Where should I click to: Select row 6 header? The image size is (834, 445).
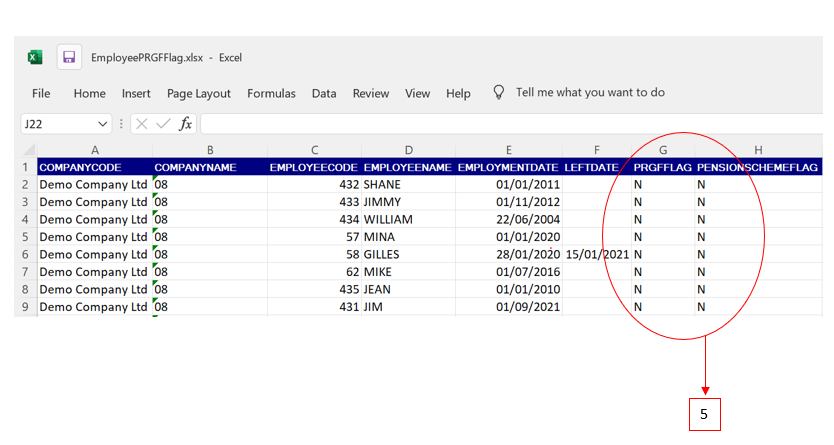pos(25,254)
